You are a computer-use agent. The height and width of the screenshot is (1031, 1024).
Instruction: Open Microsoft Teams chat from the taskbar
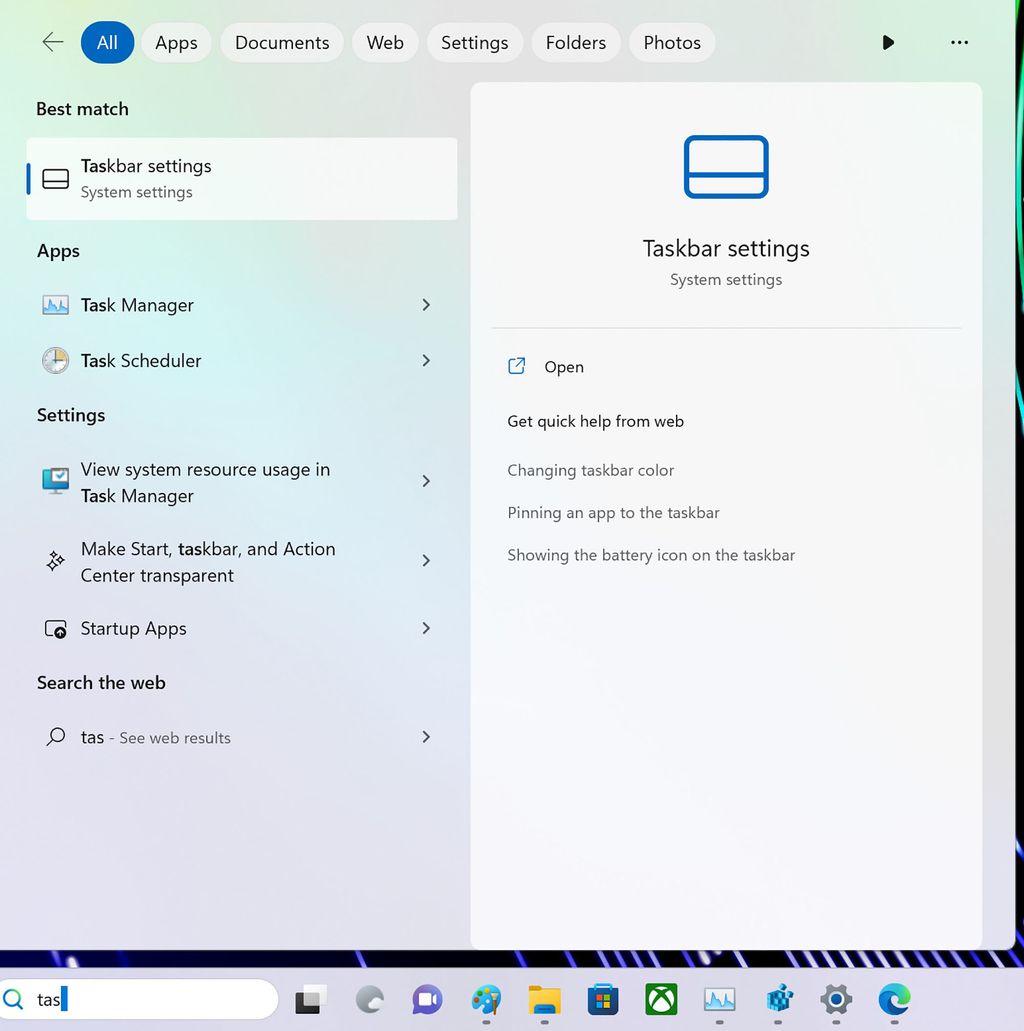(x=426, y=999)
